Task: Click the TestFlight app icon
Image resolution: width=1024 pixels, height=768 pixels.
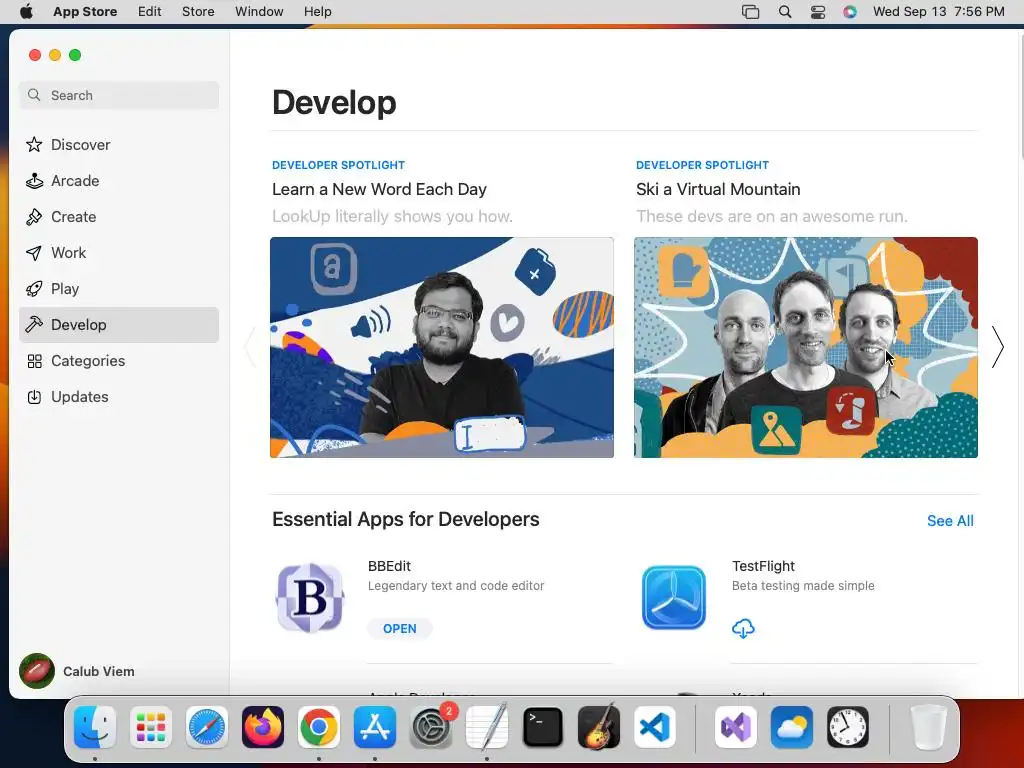Action: (674, 598)
